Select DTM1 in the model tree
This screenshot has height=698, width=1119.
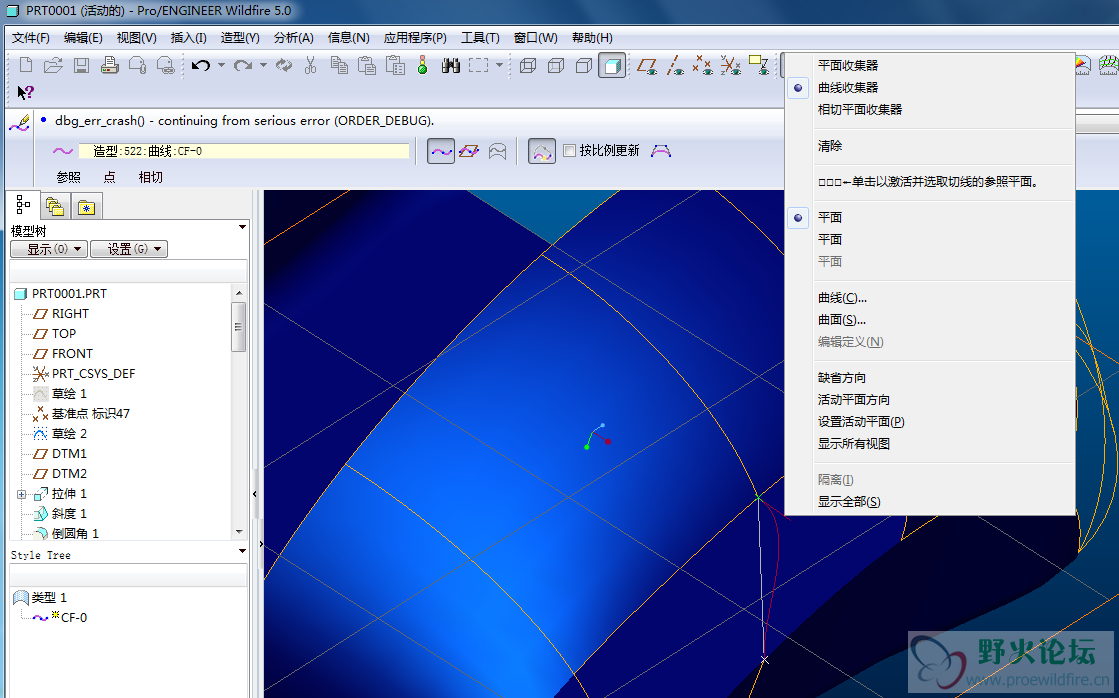click(x=69, y=454)
